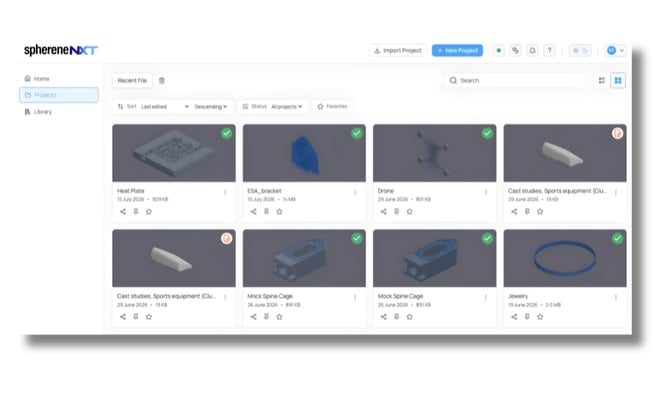The image size is (653, 394).
Task: Star Jewelry as favorite
Action: coord(540,317)
